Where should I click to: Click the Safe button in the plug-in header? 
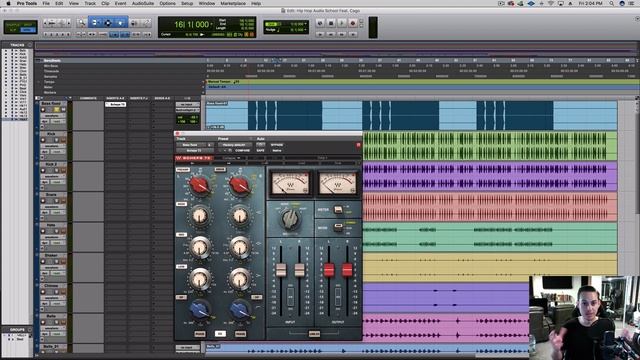pos(260,151)
